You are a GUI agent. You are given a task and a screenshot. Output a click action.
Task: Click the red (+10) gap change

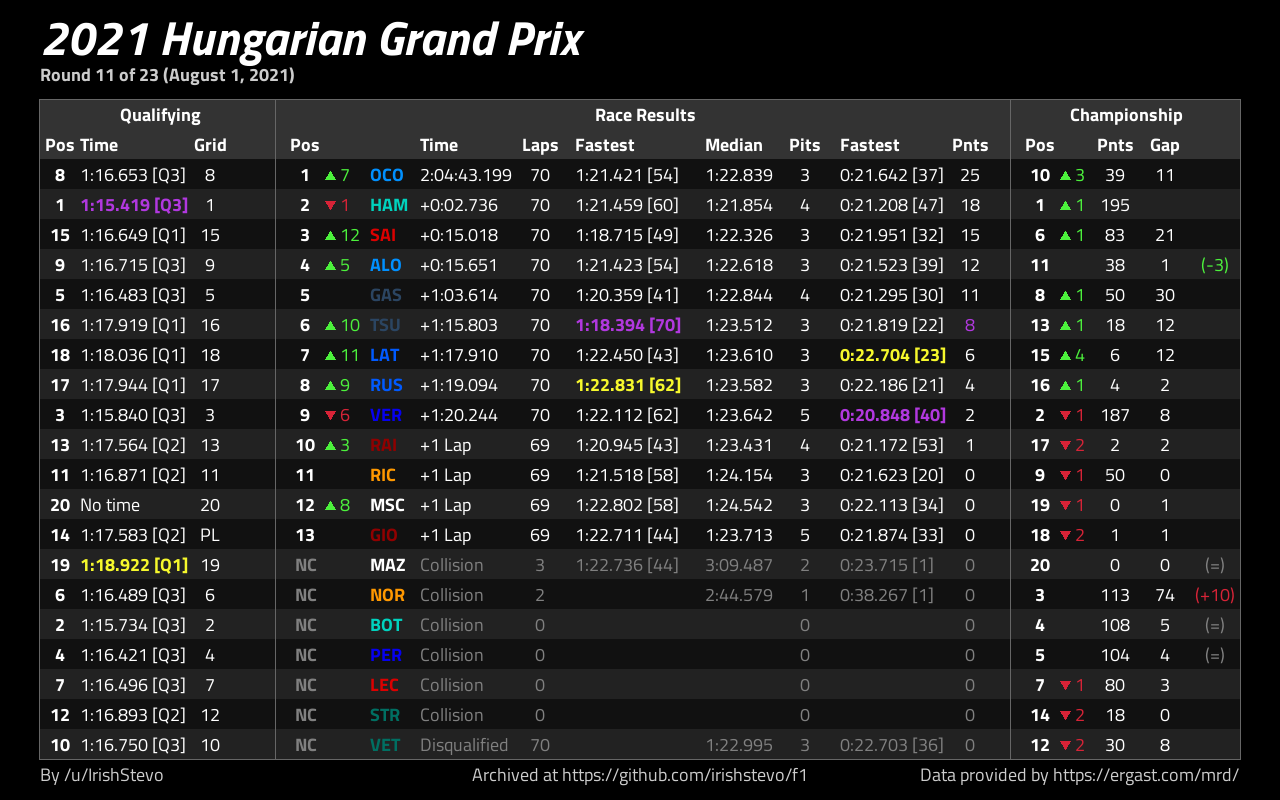[x=1215, y=596]
